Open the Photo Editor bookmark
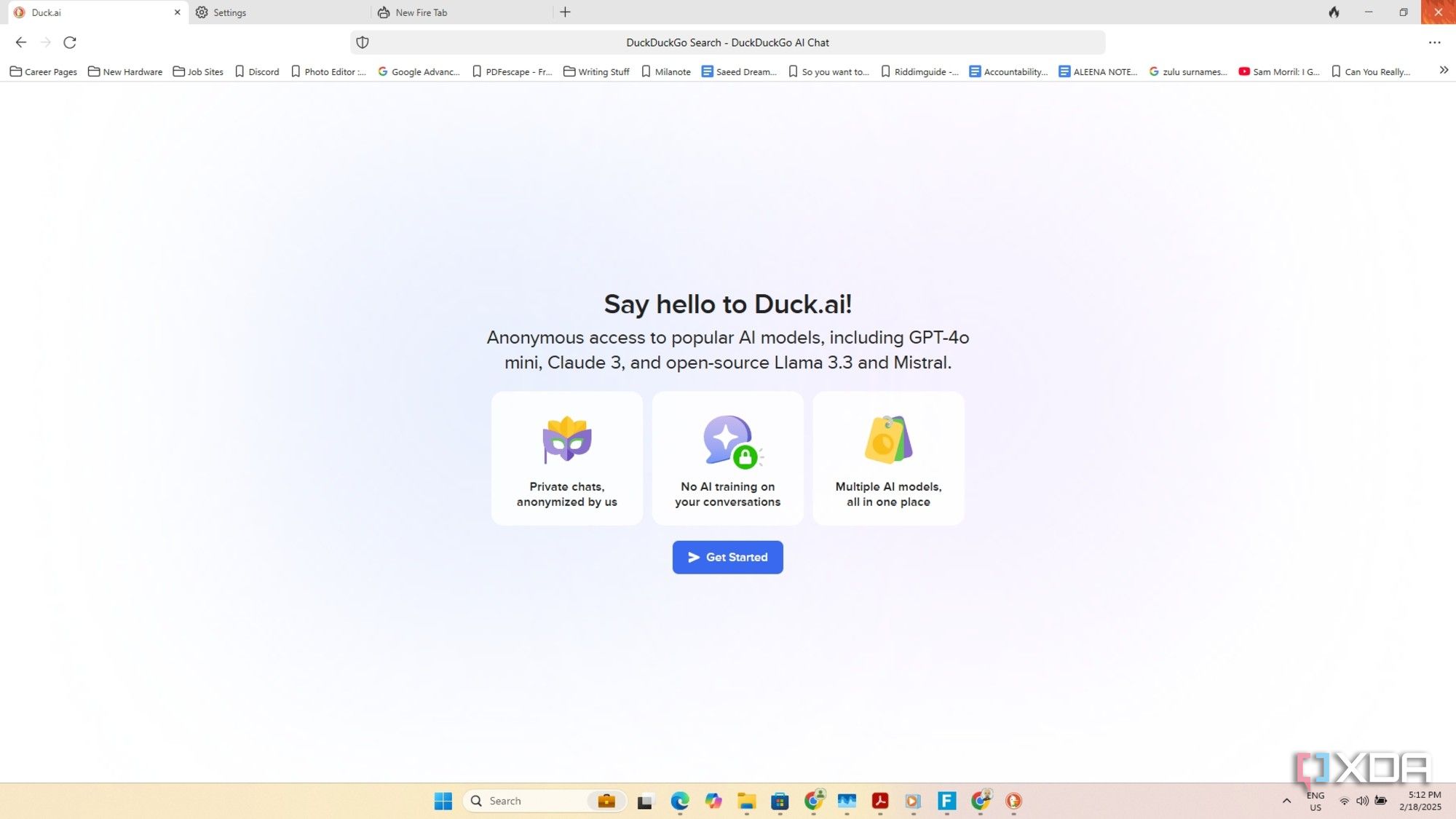 (x=328, y=71)
